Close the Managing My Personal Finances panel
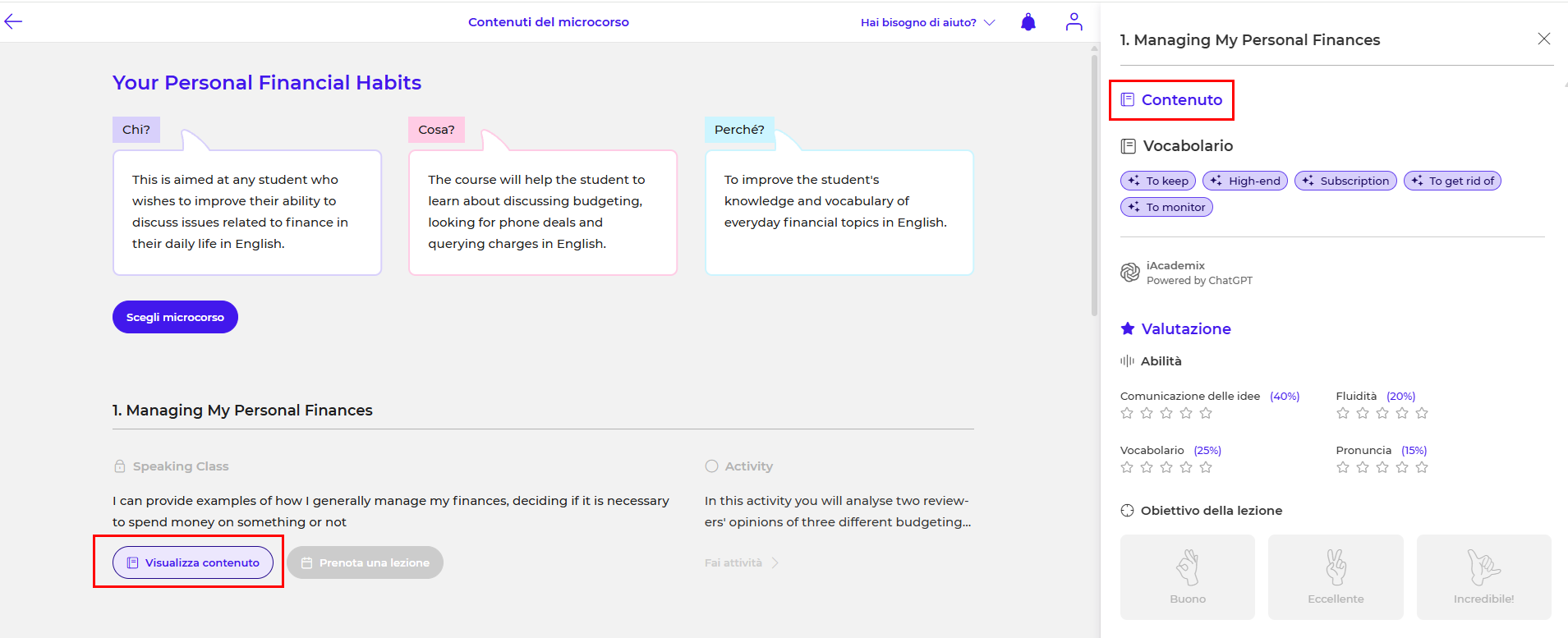1568x638 pixels. tap(1543, 39)
